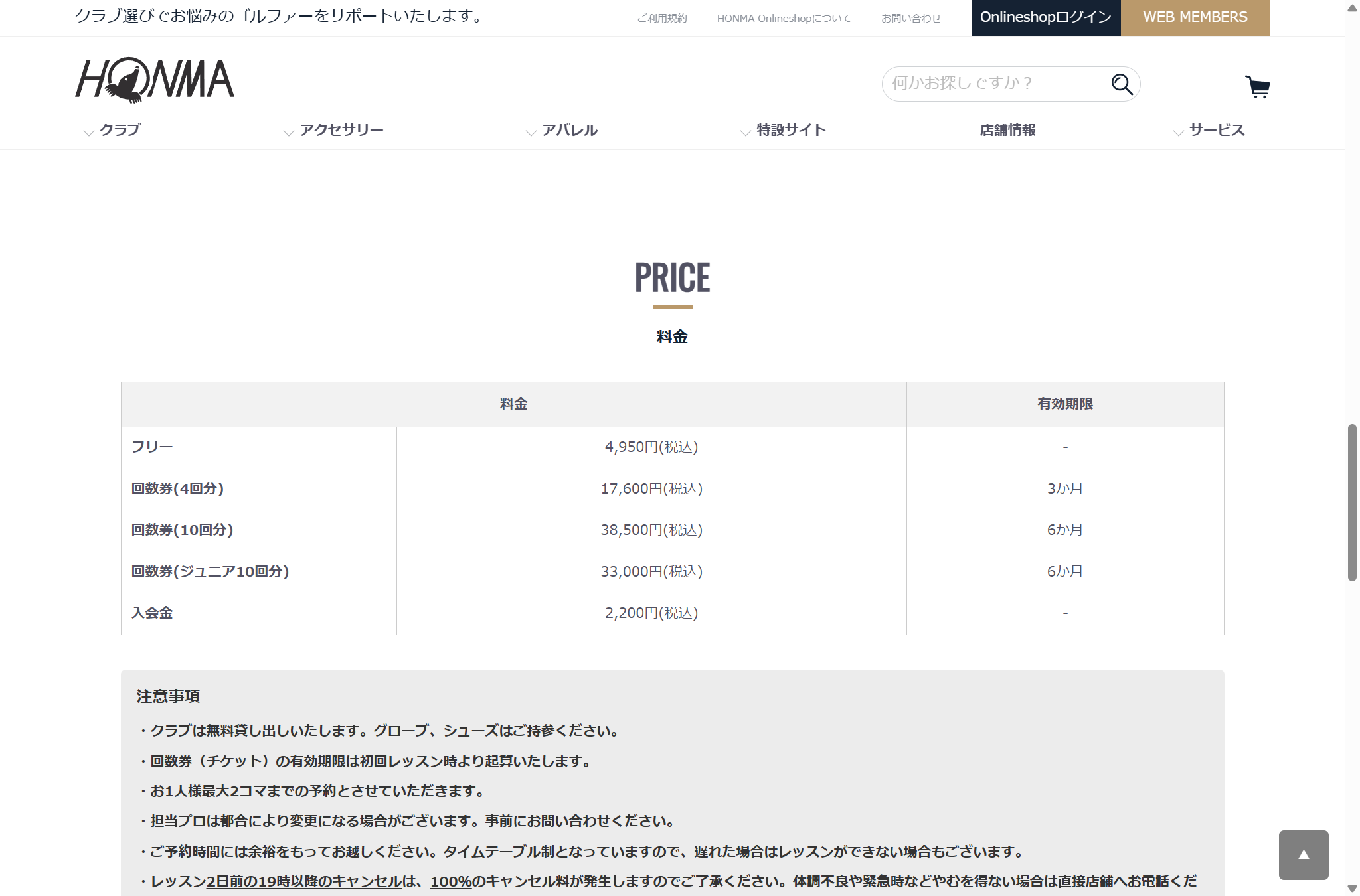Expand the サービス menu
1360x896 pixels.
[1209, 130]
